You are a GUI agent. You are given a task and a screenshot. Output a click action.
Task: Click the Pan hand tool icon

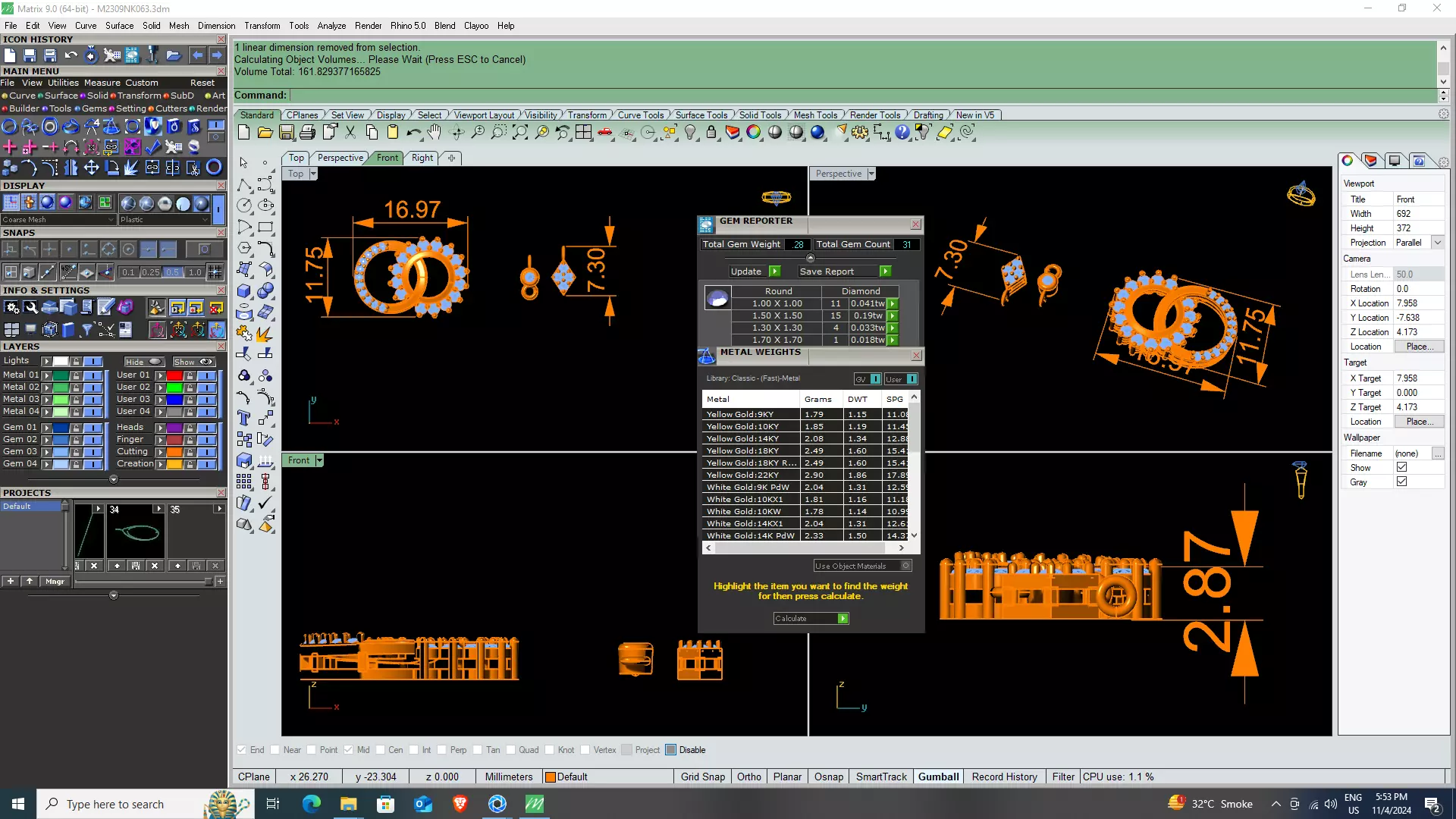pyautogui.click(x=435, y=133)
